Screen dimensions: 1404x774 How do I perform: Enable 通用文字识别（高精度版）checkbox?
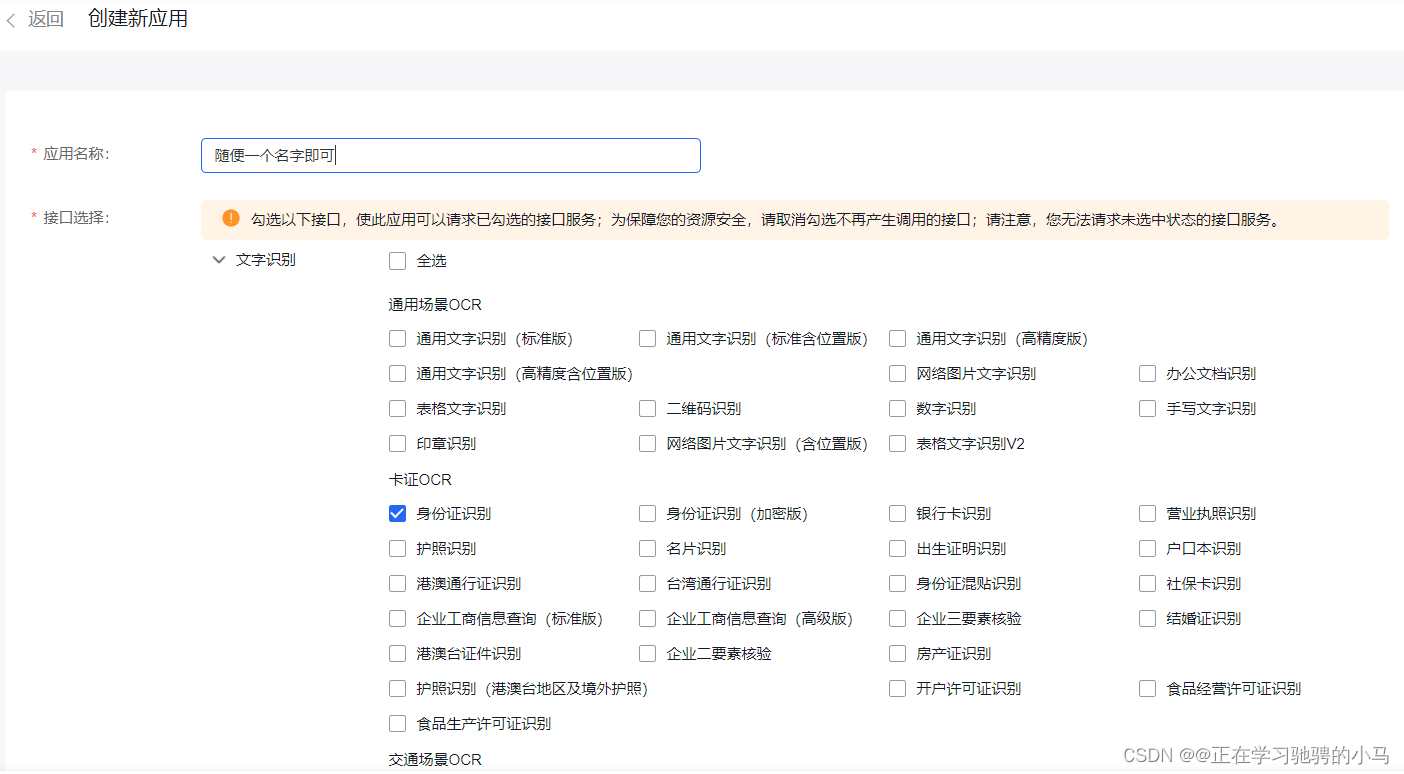(x=897, y=339)
